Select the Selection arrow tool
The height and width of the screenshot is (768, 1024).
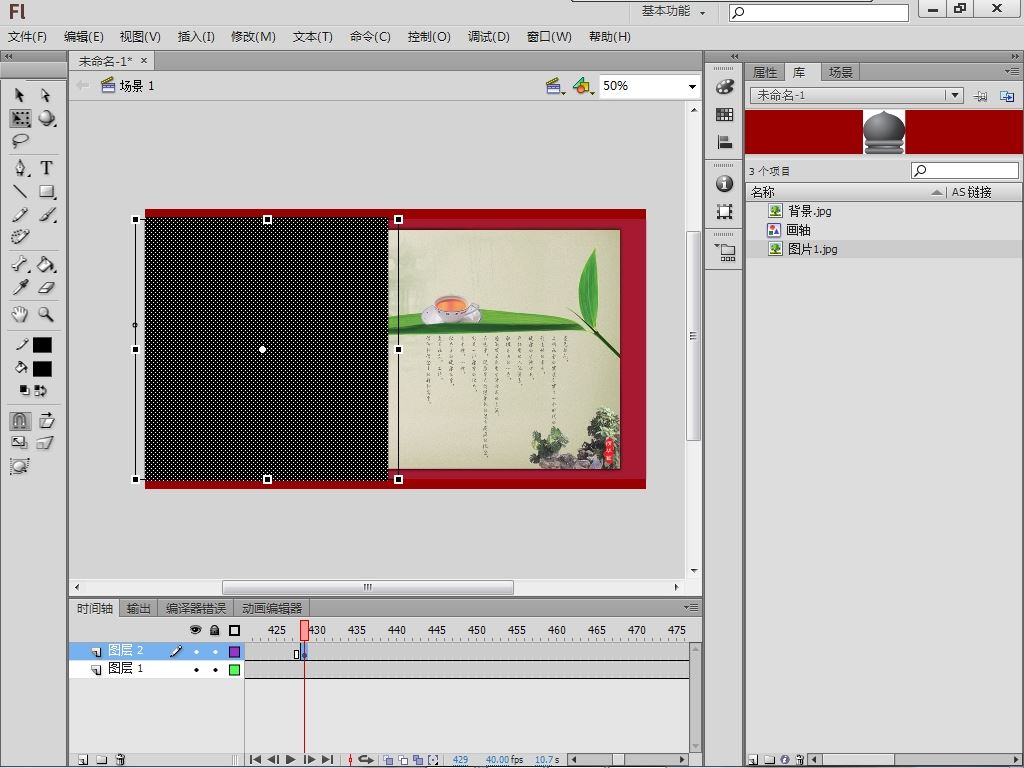click(20, 95)
